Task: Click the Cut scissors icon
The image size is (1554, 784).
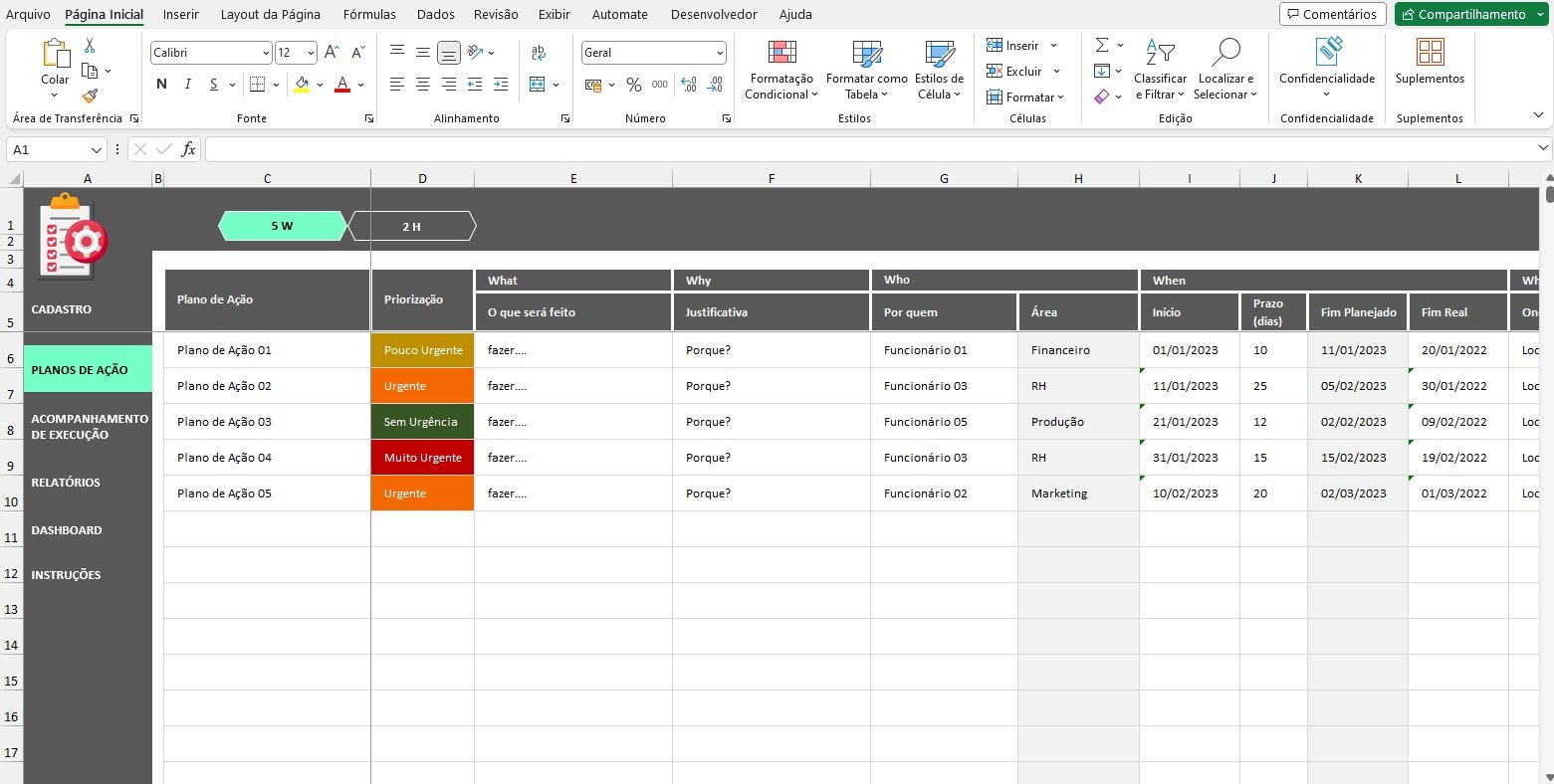Action: 90,46
